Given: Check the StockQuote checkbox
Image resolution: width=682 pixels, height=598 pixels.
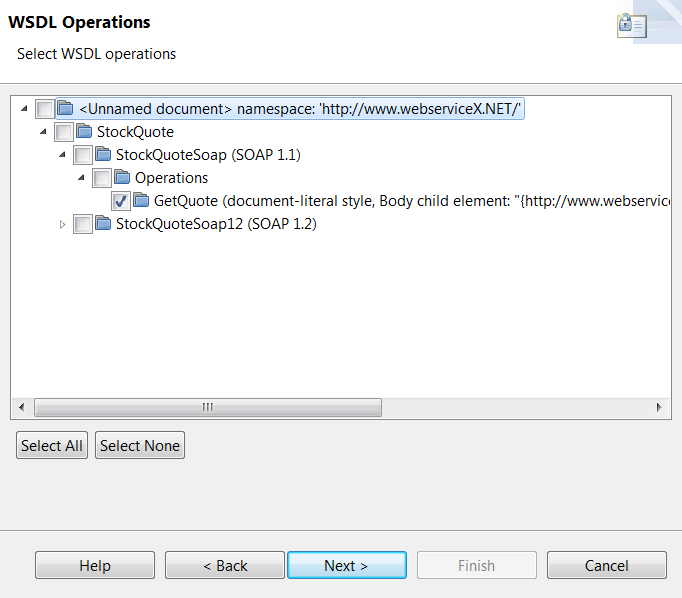Looking at the screenshot, I should click(64, 132).
